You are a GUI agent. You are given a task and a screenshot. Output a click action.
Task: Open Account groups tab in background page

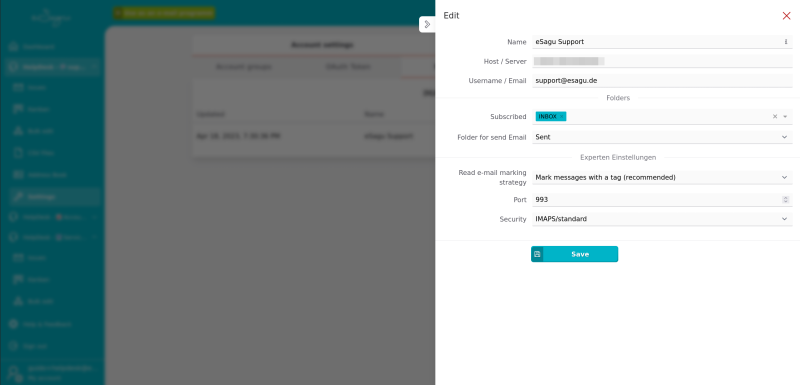pyautogui.click(x=243, y=67)
